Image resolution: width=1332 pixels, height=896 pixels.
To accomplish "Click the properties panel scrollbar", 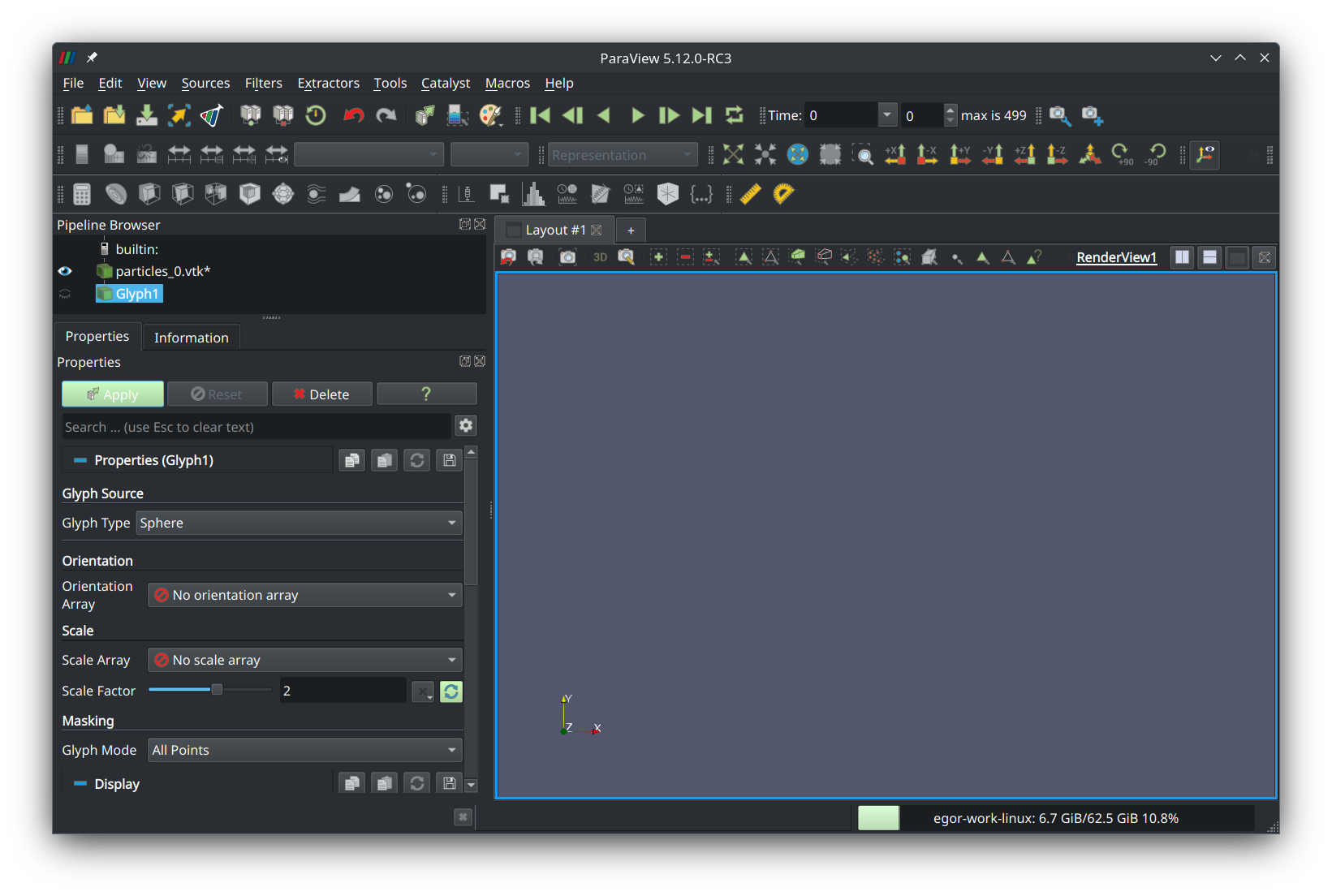I will point(471,522).
